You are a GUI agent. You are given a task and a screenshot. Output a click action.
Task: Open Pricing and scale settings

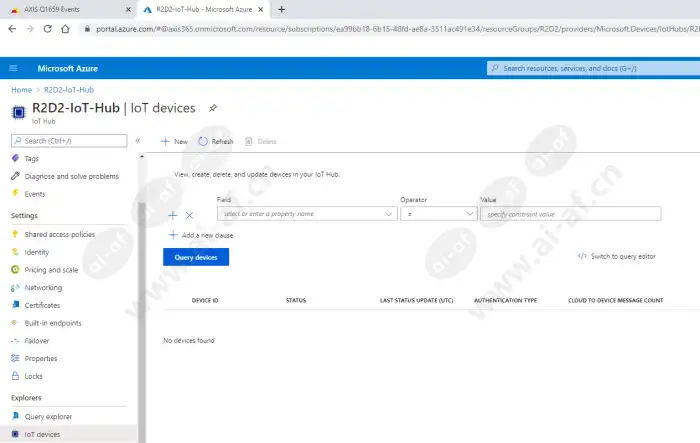(51, 270)
